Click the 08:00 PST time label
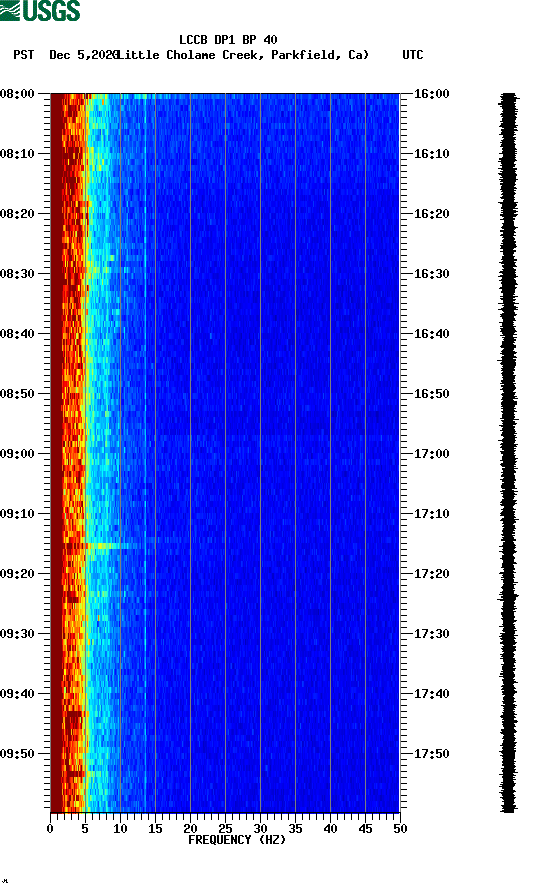The image size is (552, 892). click(x=17, y=94)
